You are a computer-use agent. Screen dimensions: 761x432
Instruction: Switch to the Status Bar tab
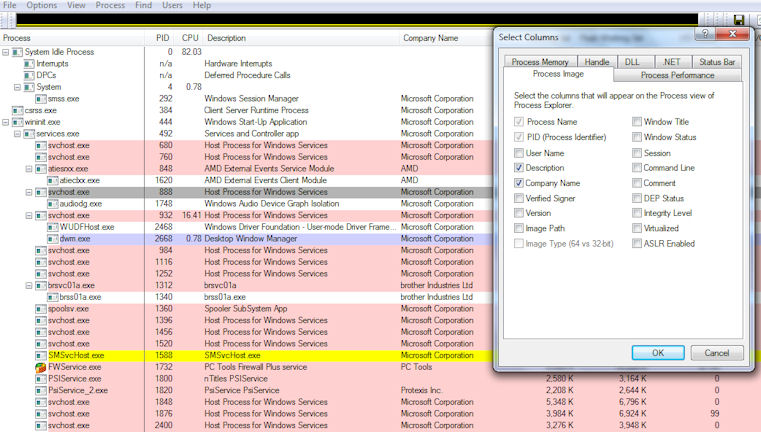coord(717,62)
